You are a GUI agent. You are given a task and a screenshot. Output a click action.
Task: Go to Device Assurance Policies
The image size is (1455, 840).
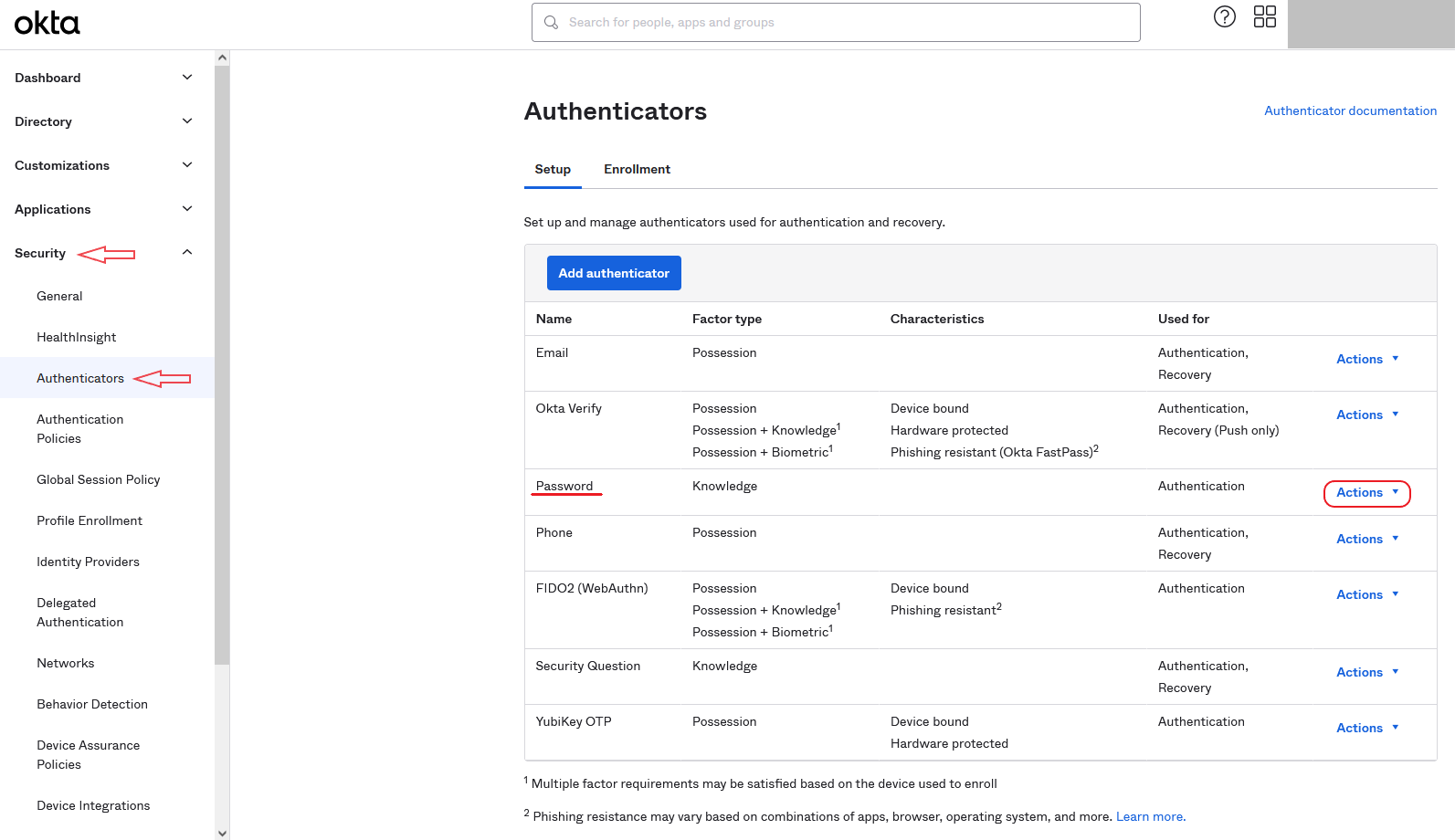tap(89, 755)
